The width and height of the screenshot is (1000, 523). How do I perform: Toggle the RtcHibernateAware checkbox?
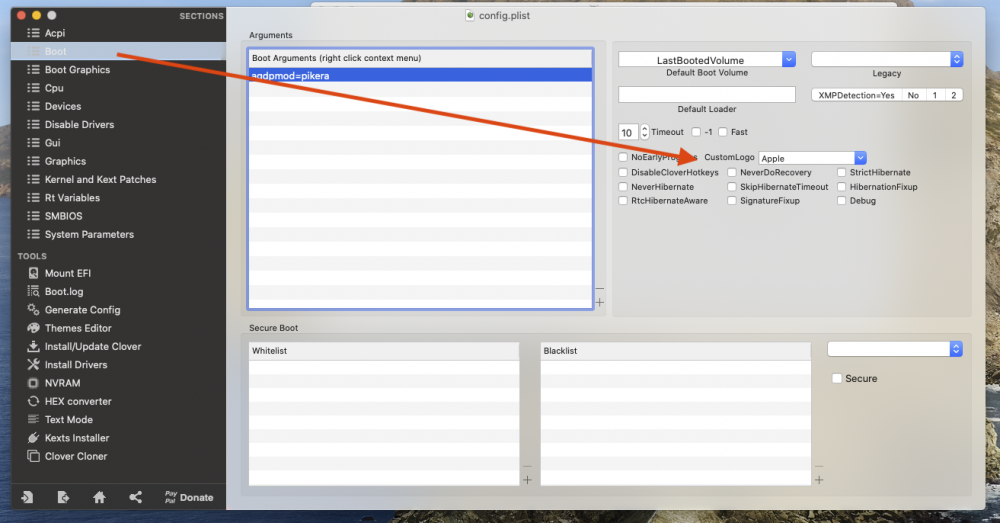pyautogui.click(x=623, y=200)
